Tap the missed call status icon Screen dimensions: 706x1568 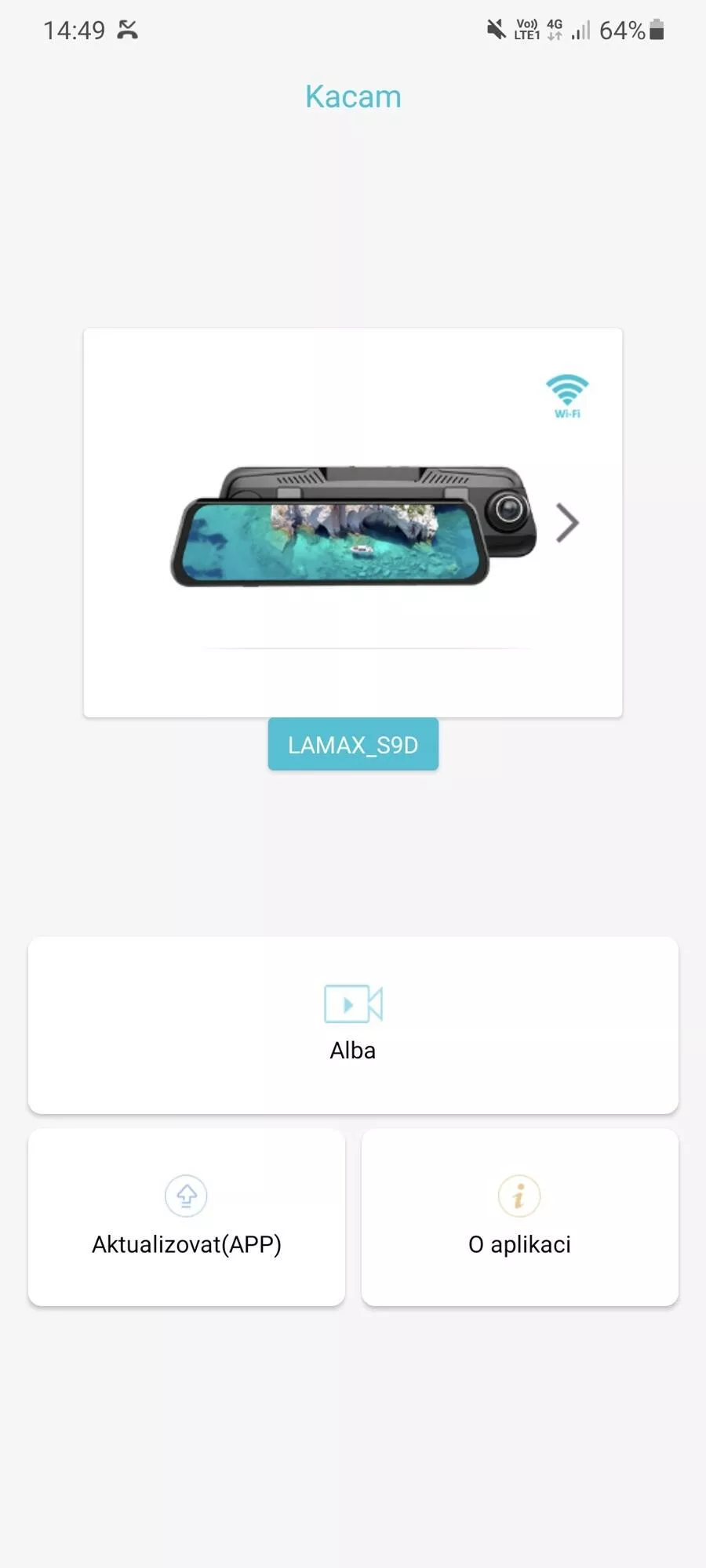(x=127, y=30)
